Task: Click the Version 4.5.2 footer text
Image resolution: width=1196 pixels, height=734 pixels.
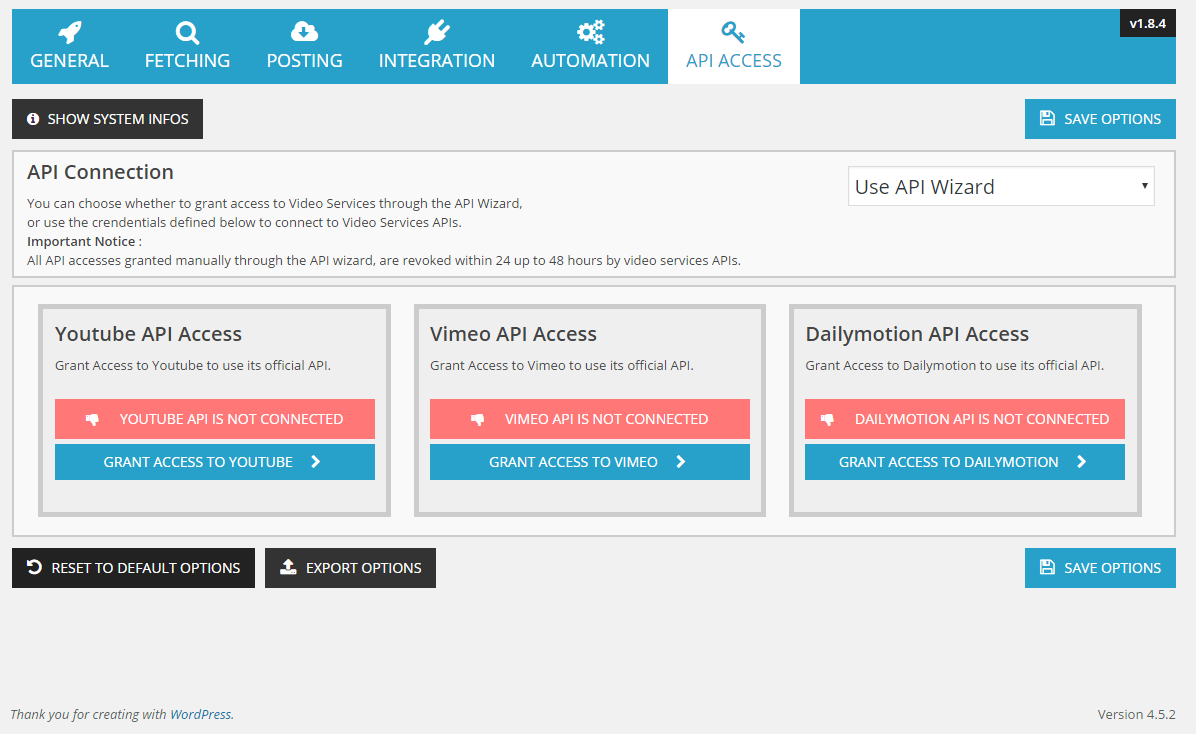Action: (1137, 714)
